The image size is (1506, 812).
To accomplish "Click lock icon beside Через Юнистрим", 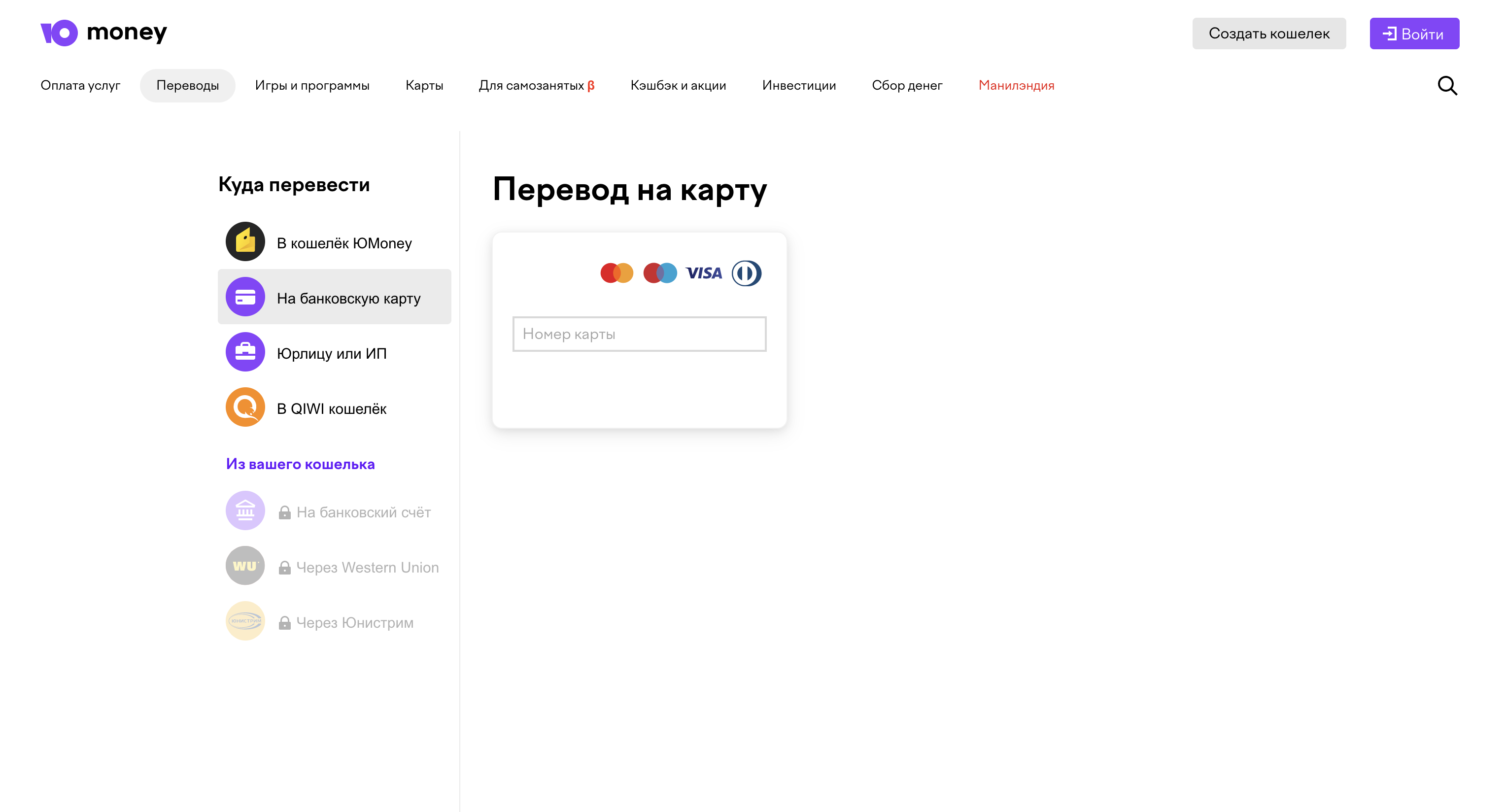I will (x=285, y=623).
